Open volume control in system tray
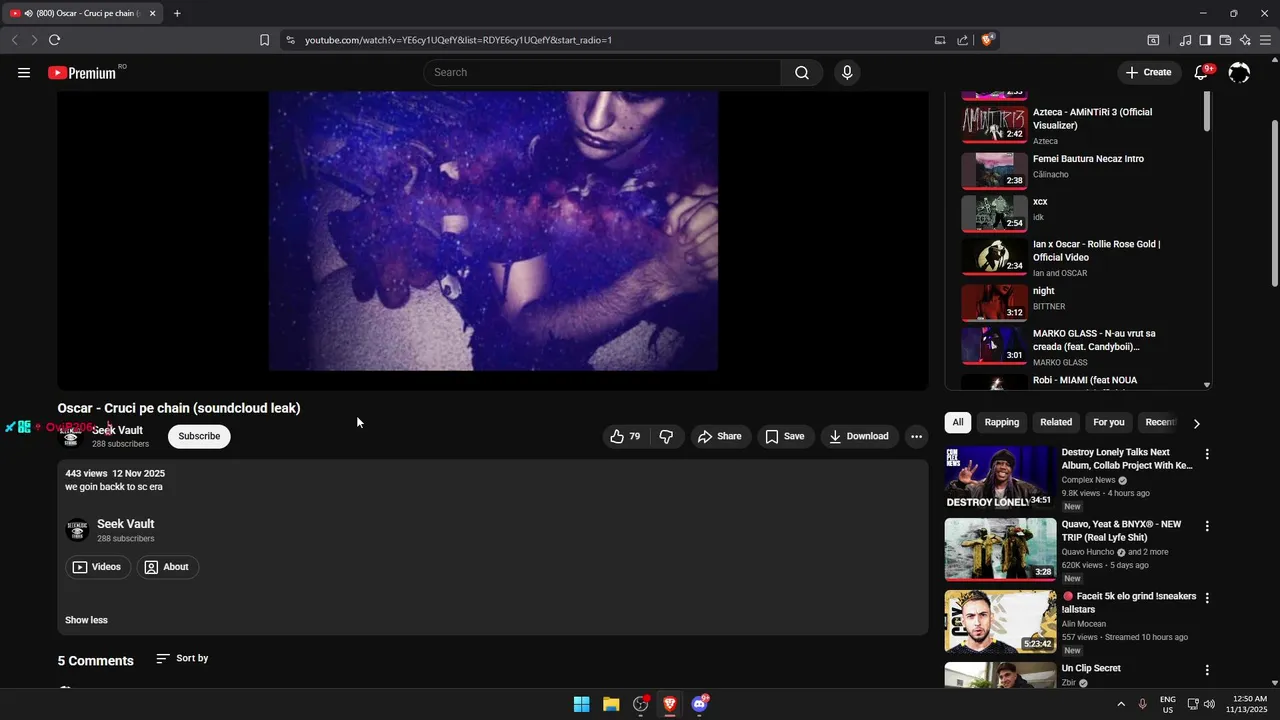1280x720 pixels. (x=1209, y=704)
